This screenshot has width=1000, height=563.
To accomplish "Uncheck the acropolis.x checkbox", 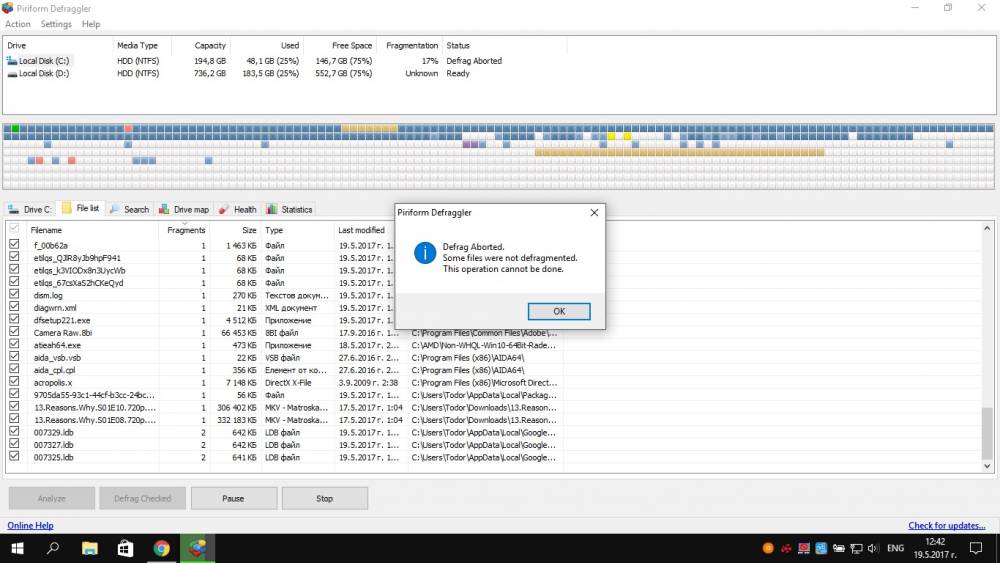I will pos(14,381).
